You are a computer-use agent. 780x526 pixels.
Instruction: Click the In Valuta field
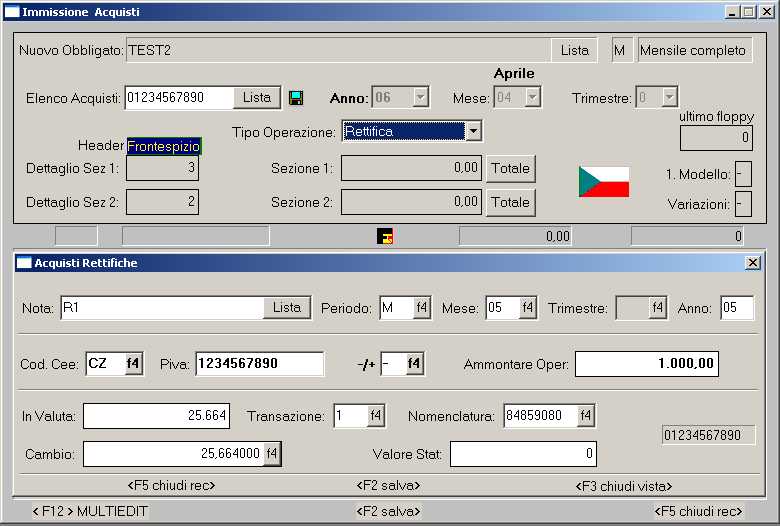[x=156, y=416]
